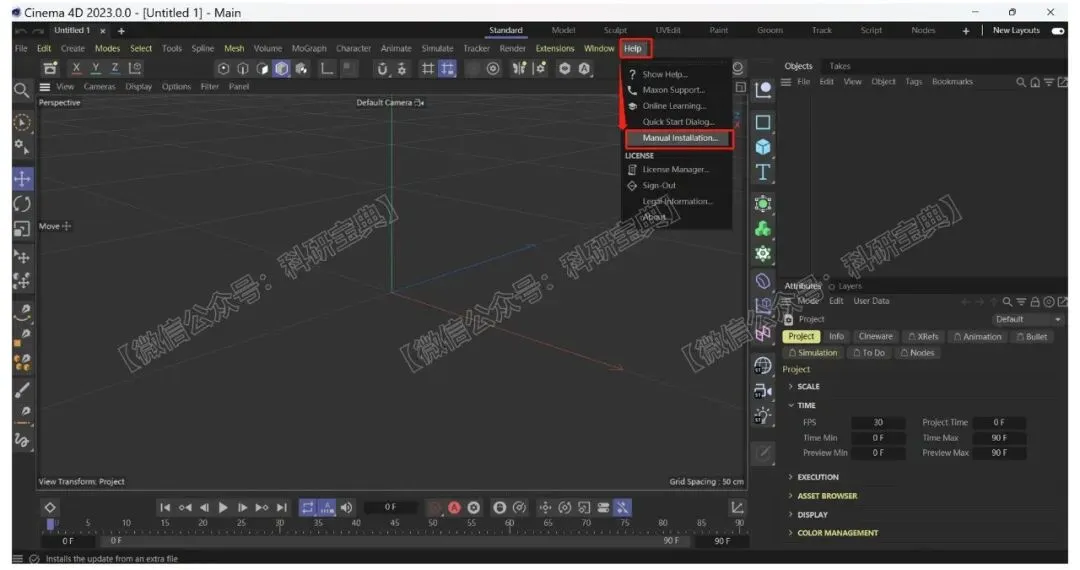Pick the brush paint tool icon
This screenshot has height=570, width=1080.
coord(22,390)
